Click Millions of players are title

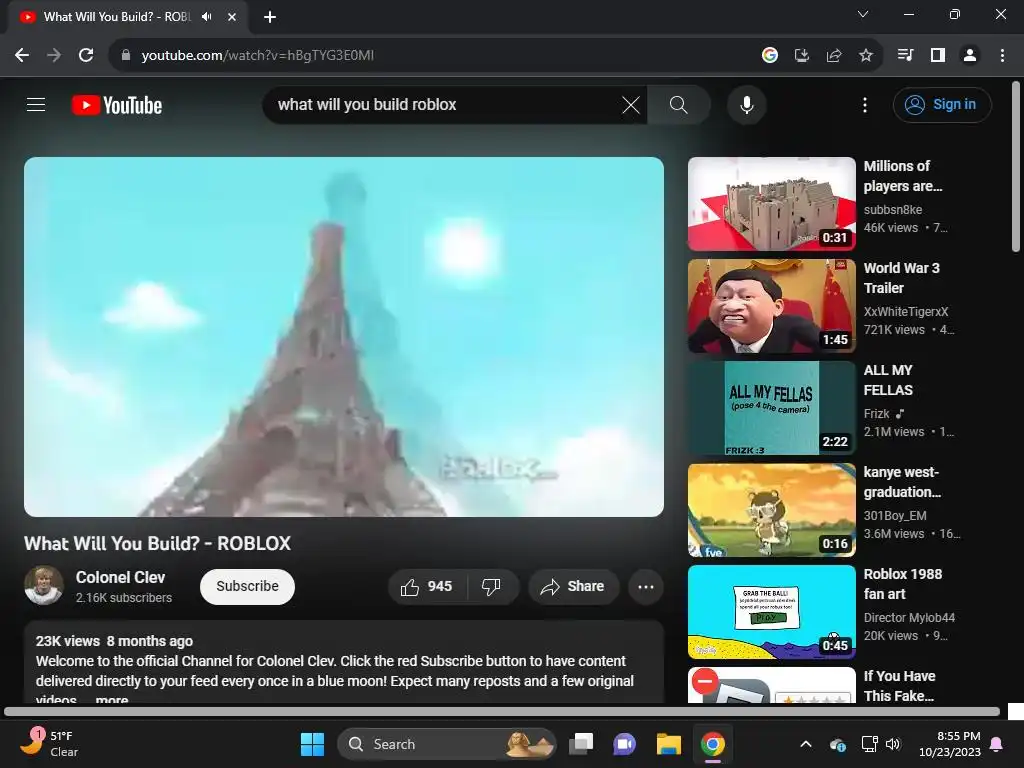(903, 176)
